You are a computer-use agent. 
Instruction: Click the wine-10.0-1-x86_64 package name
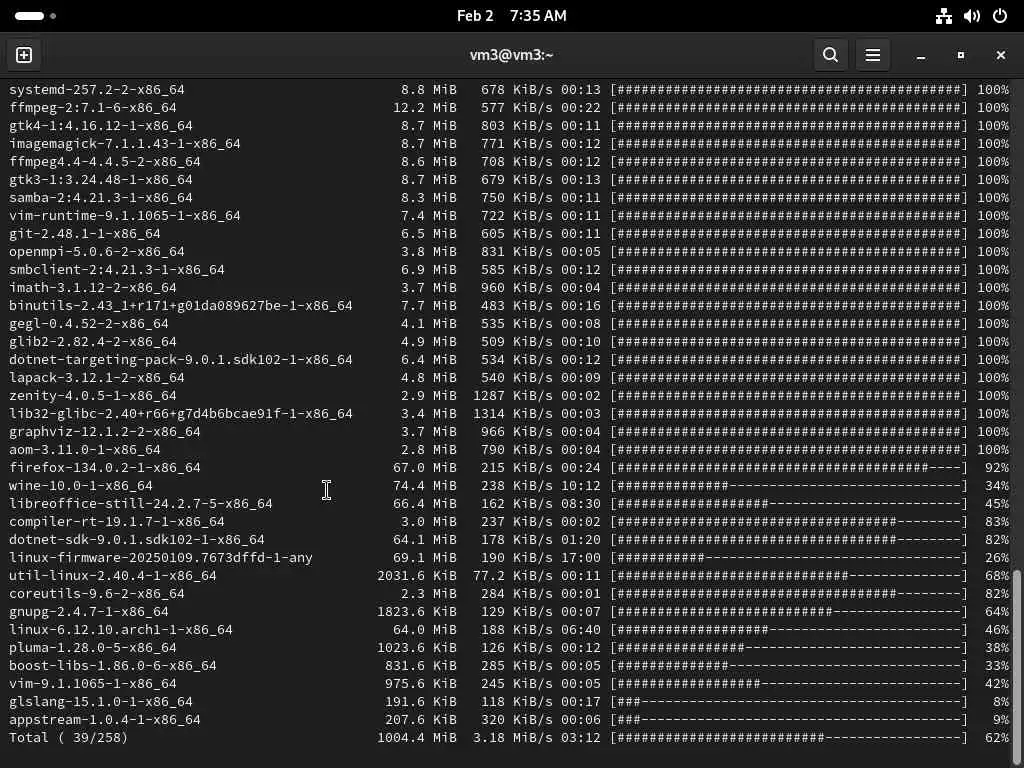81,486
